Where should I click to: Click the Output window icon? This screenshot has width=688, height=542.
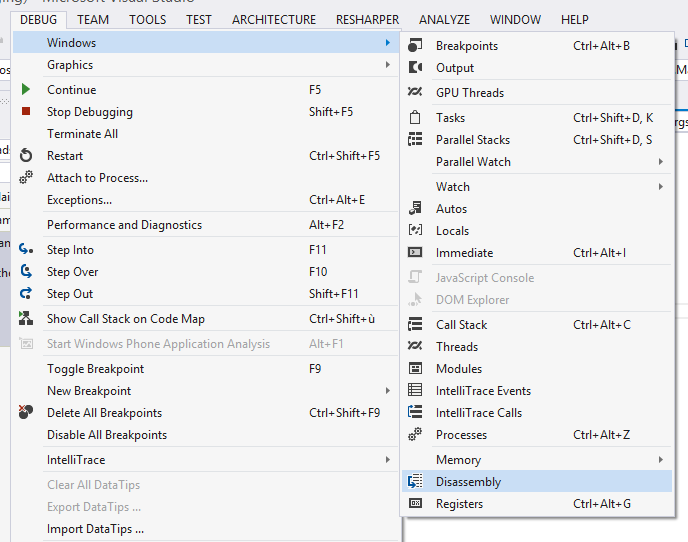[415, 67]
